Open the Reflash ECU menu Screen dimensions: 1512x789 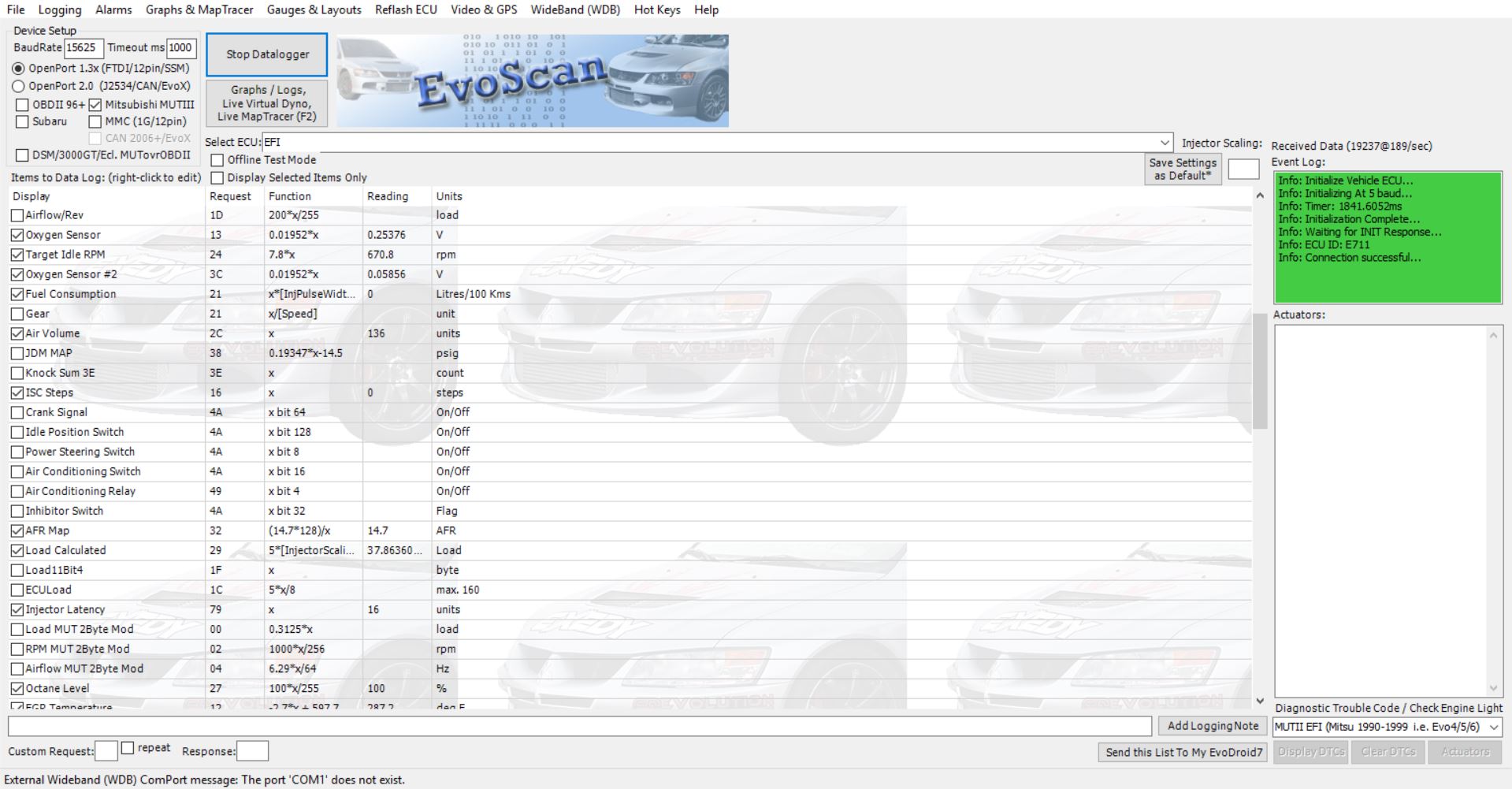coord(406,9)
